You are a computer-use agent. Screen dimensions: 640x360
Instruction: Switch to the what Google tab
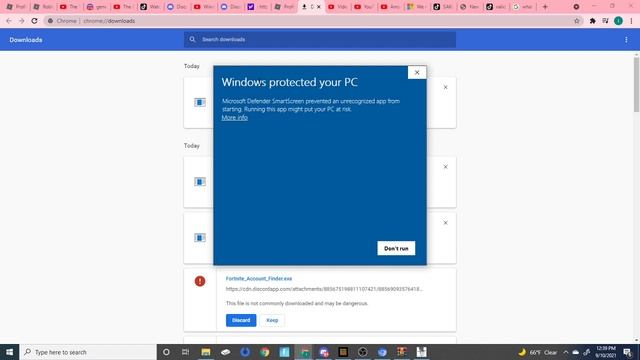523,7
